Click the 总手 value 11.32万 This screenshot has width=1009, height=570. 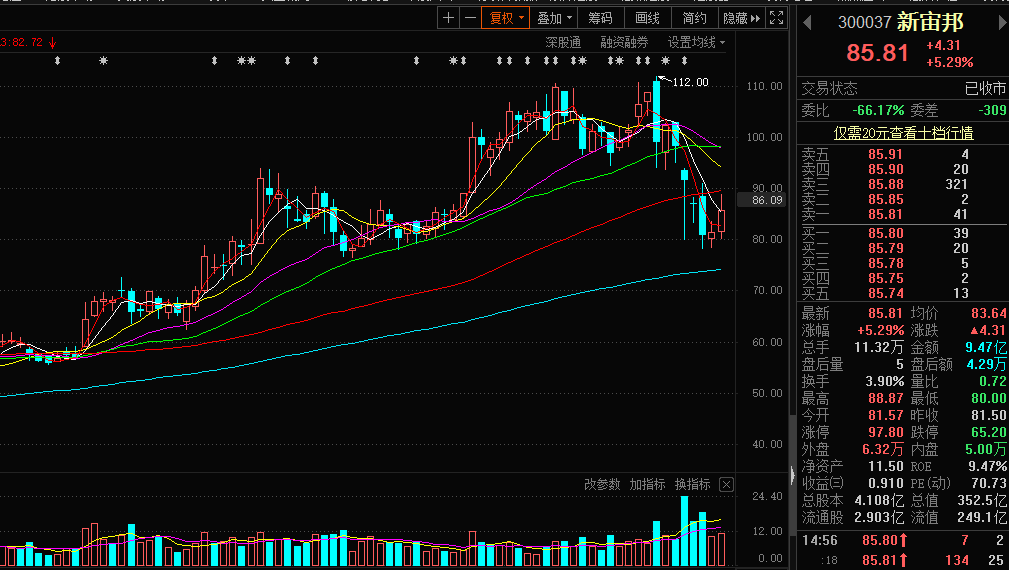coord(879,347)
